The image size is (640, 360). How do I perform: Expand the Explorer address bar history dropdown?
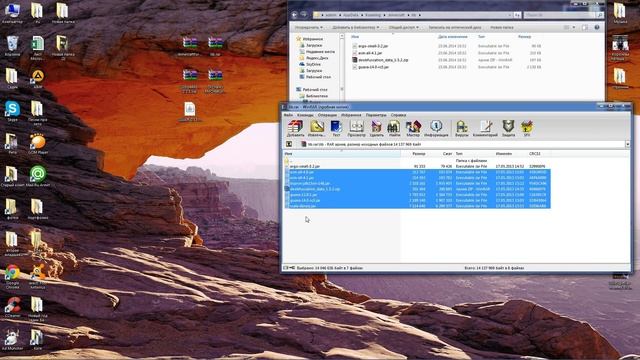pos(510,15)
